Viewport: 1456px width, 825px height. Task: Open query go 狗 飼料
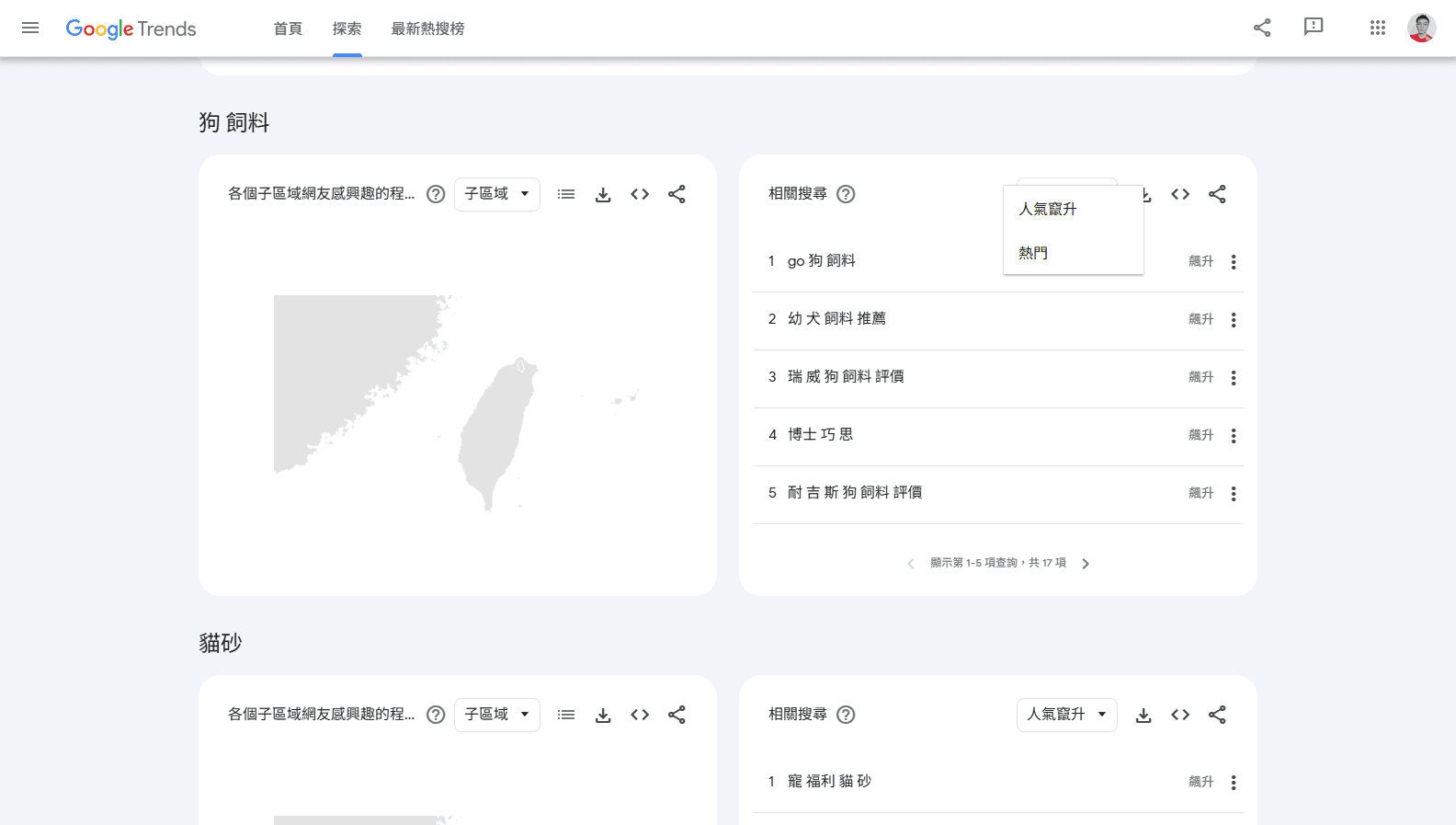tap(822, 261)
